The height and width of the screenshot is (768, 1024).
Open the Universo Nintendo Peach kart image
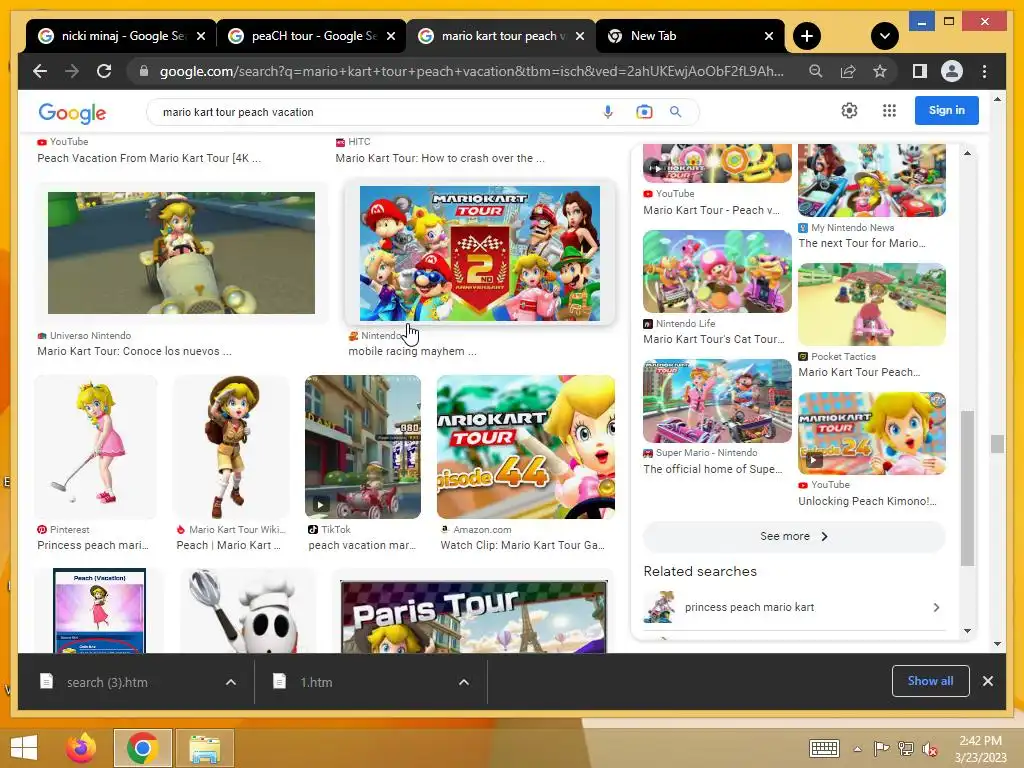pos(181,253)
